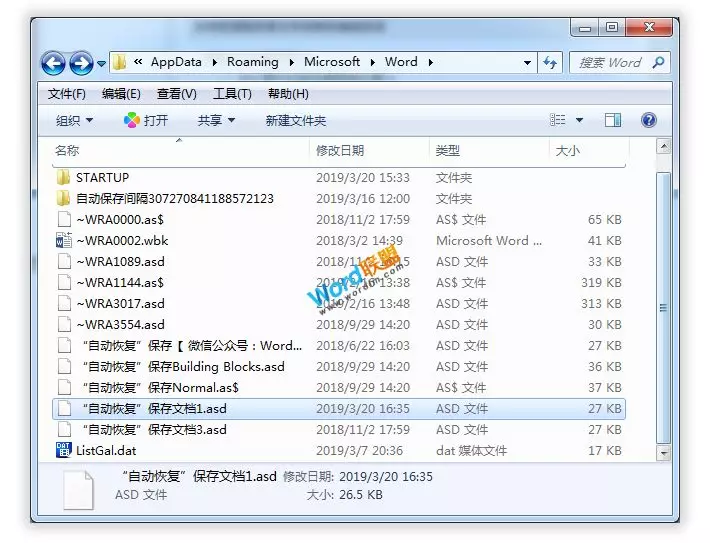Select file icon of ~WRA1144.as$
Image resolution: width=710 pixels, height=543 pixels.
pyautogui.click(x=64, y=283)
